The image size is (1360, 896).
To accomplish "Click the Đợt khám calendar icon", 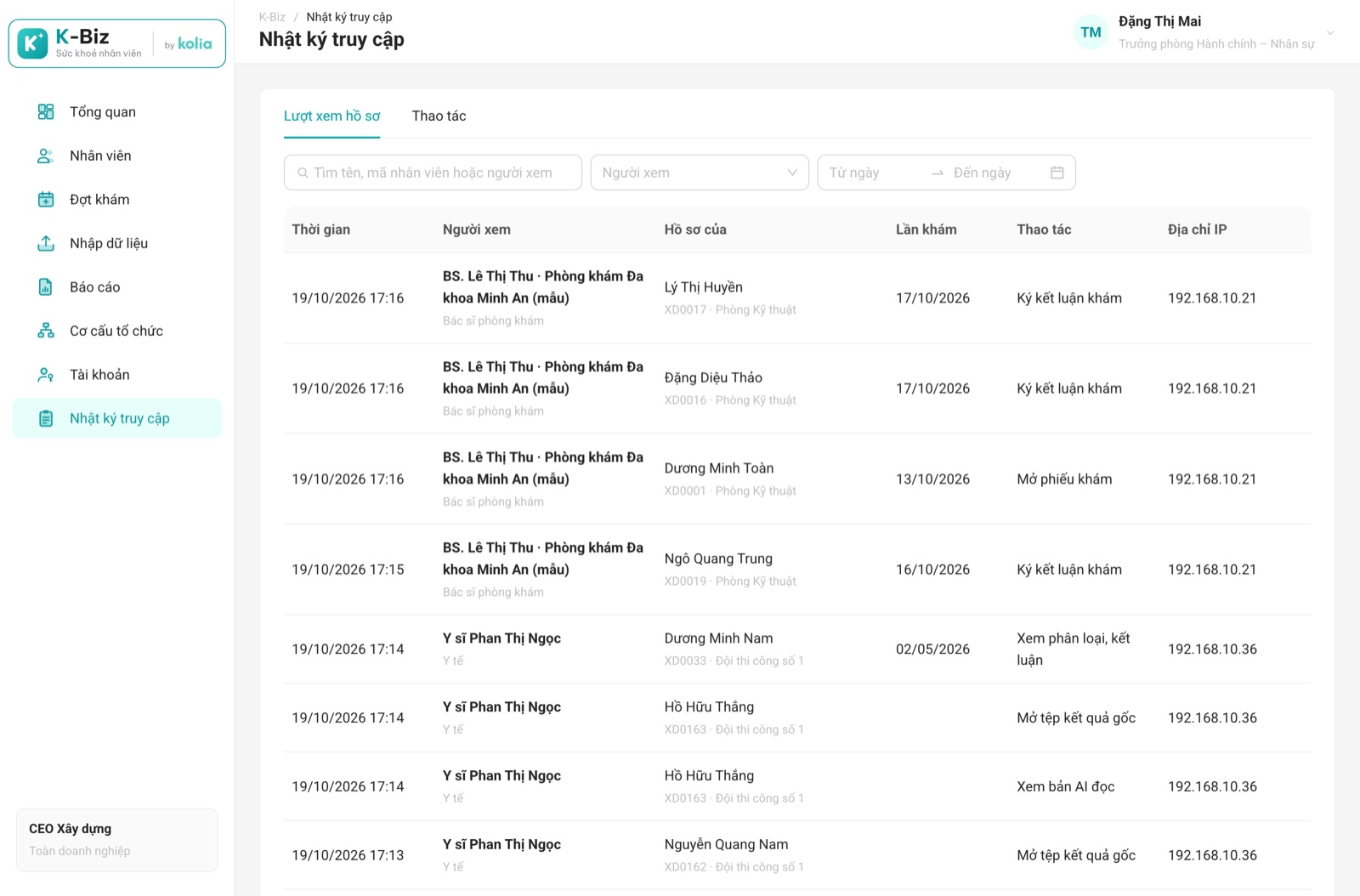I will (x=46, y=200).
